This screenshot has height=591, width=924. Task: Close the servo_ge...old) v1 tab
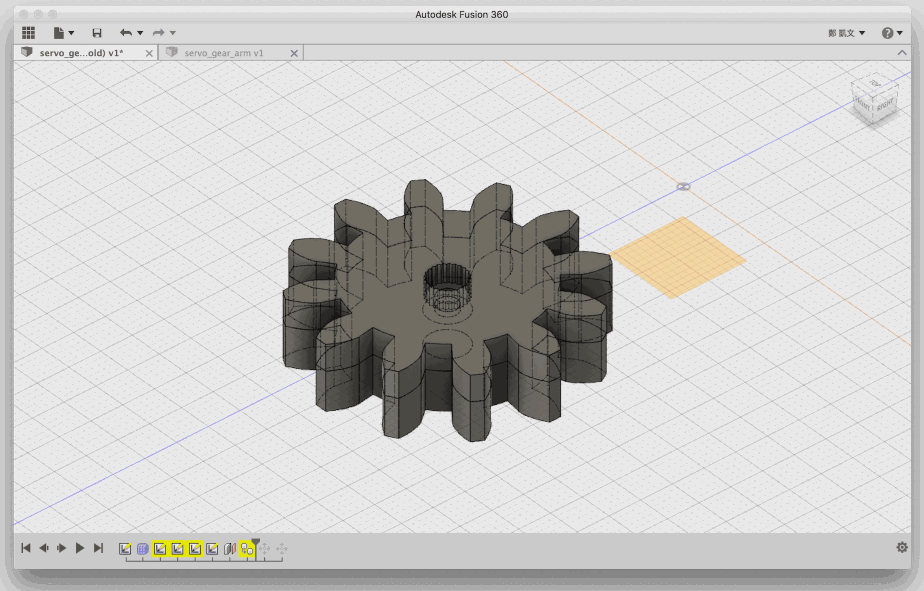click(149, 53)
